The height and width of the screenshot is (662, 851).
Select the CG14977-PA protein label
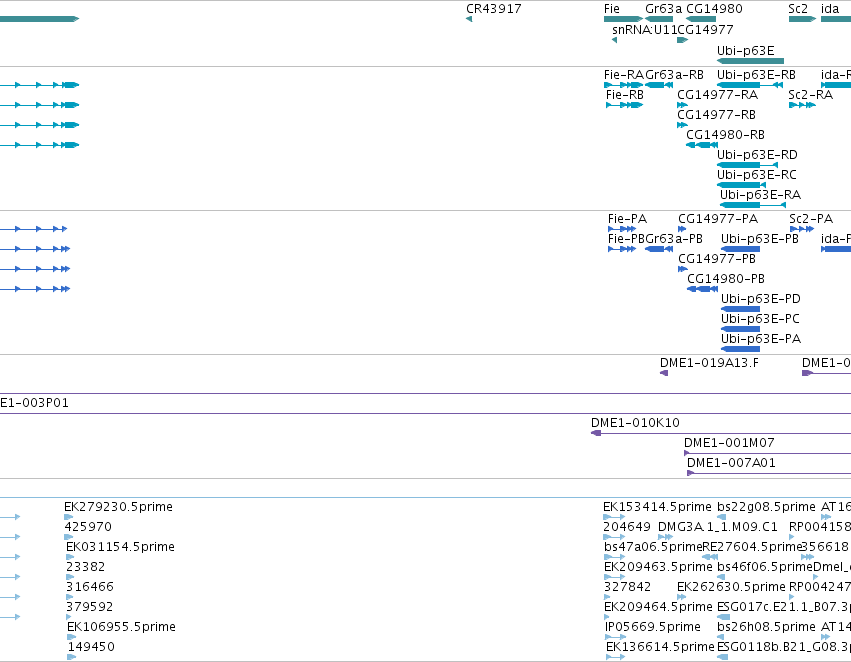[x=718, y=219]
